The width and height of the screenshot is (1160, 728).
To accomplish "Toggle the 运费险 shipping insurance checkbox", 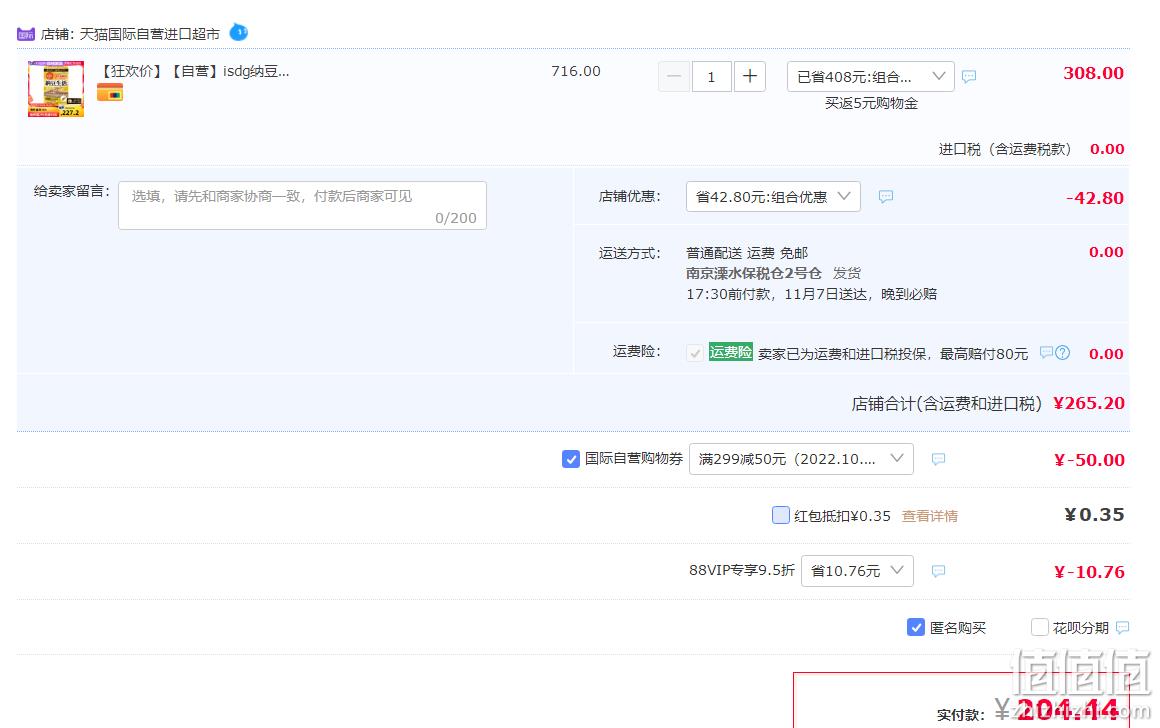I will 695,353.
